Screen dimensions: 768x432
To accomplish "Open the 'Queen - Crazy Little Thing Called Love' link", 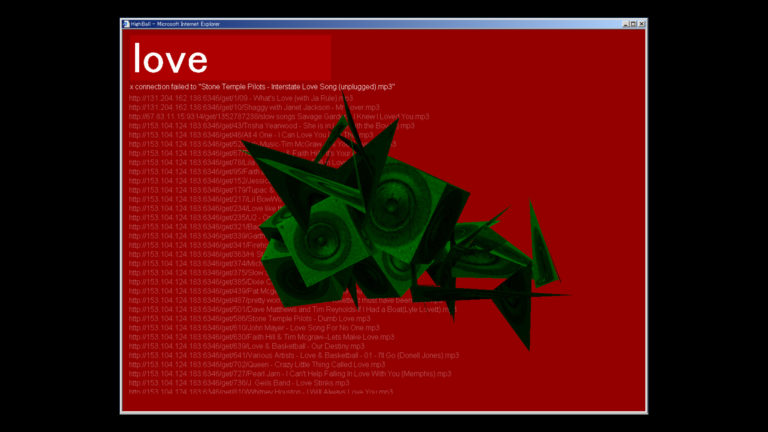I will 257,365.
